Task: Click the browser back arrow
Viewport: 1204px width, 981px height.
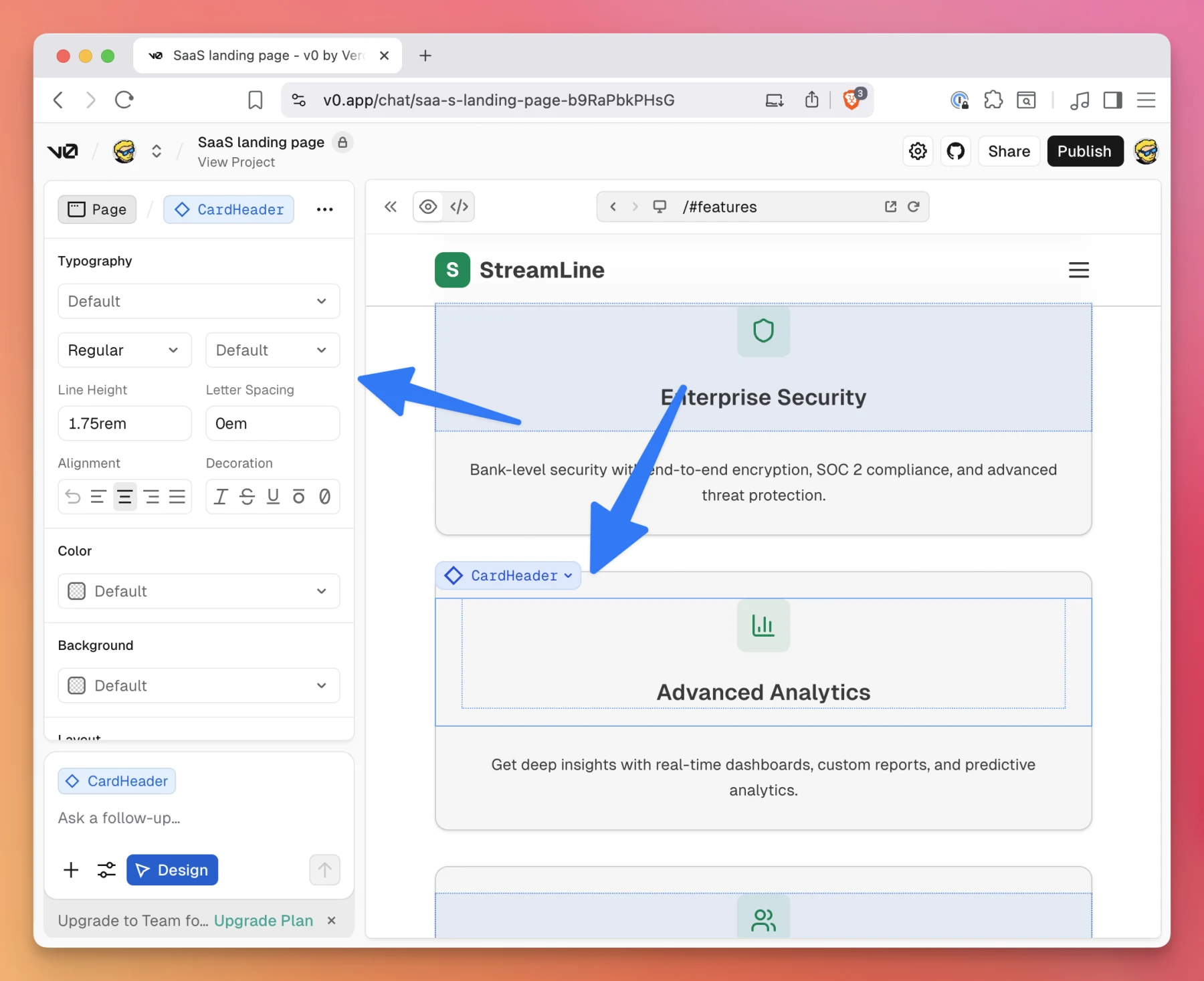Action: click(x=58, y=100)
